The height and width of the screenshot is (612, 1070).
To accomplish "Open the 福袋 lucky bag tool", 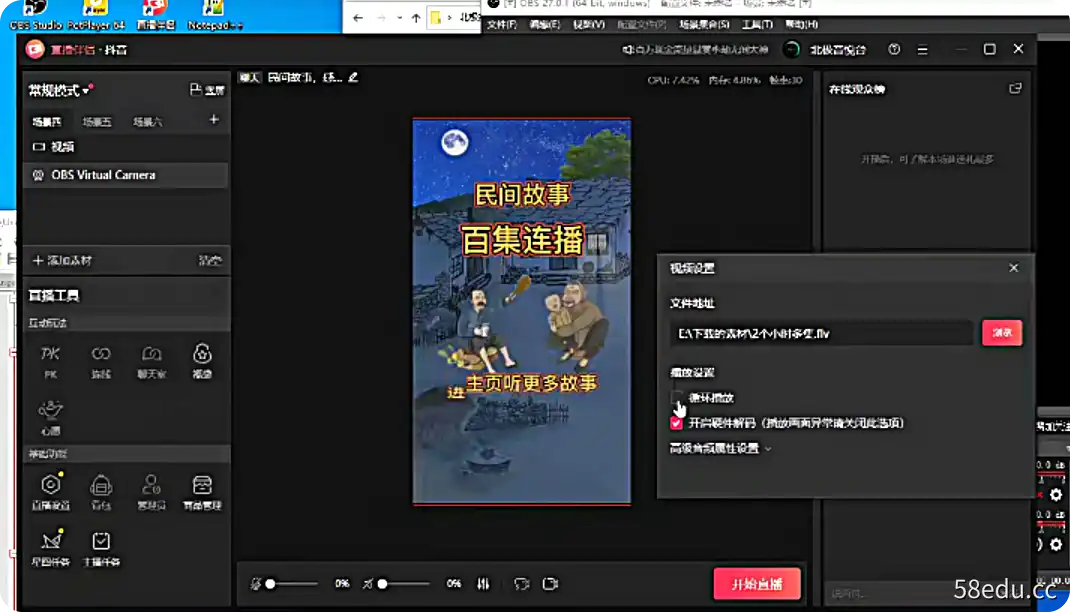I will (202, 362).
